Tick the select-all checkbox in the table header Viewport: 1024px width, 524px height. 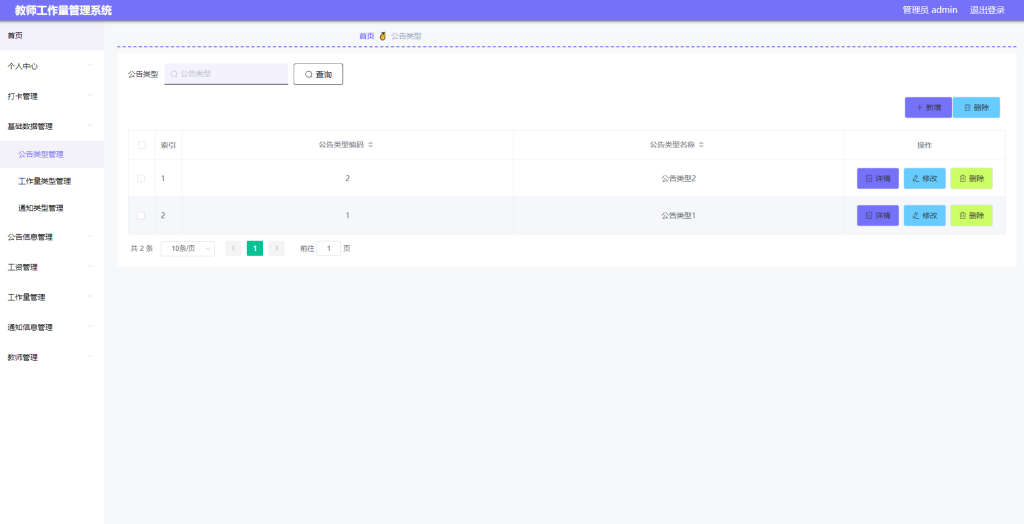(x=142, y=145)
